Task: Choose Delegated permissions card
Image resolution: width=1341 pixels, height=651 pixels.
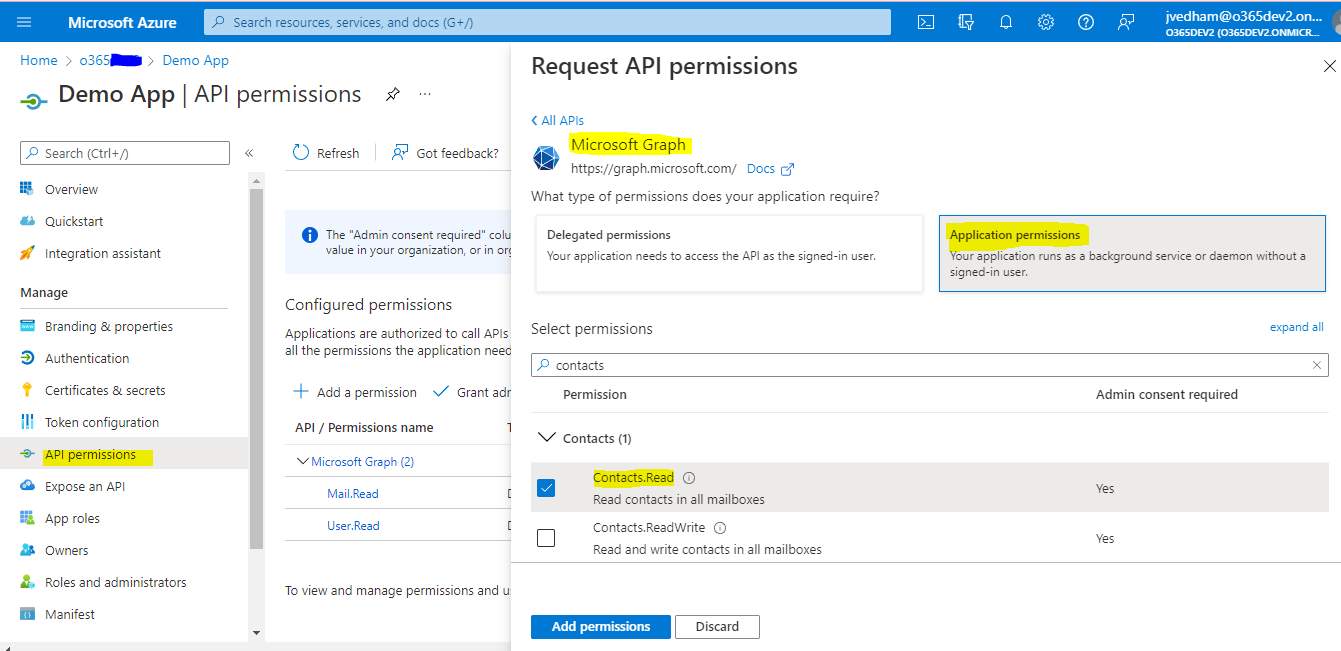Action: [x=729, y=253]
